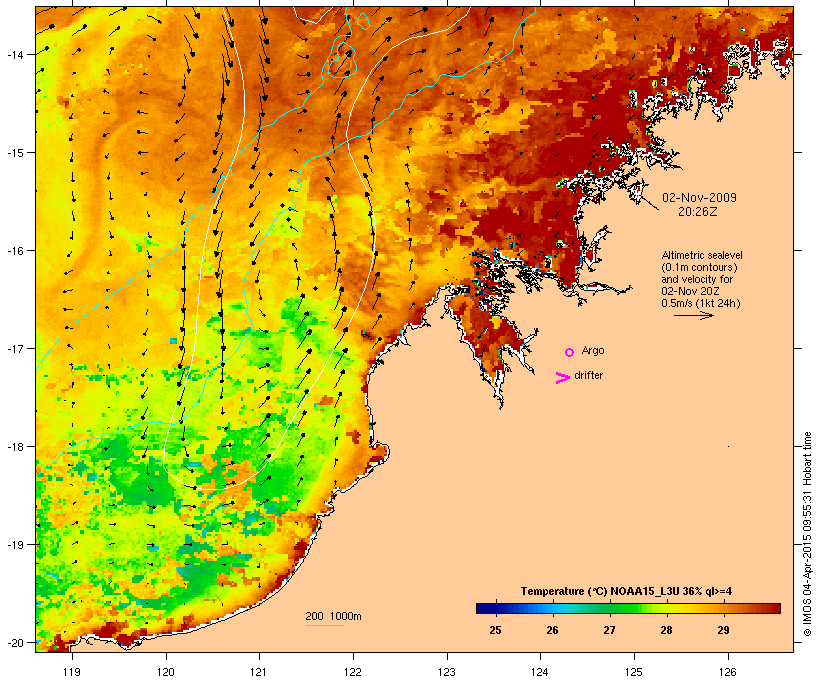Click the 'Argo' legend label
Viewport: 820px width, 680px height.
593,350
